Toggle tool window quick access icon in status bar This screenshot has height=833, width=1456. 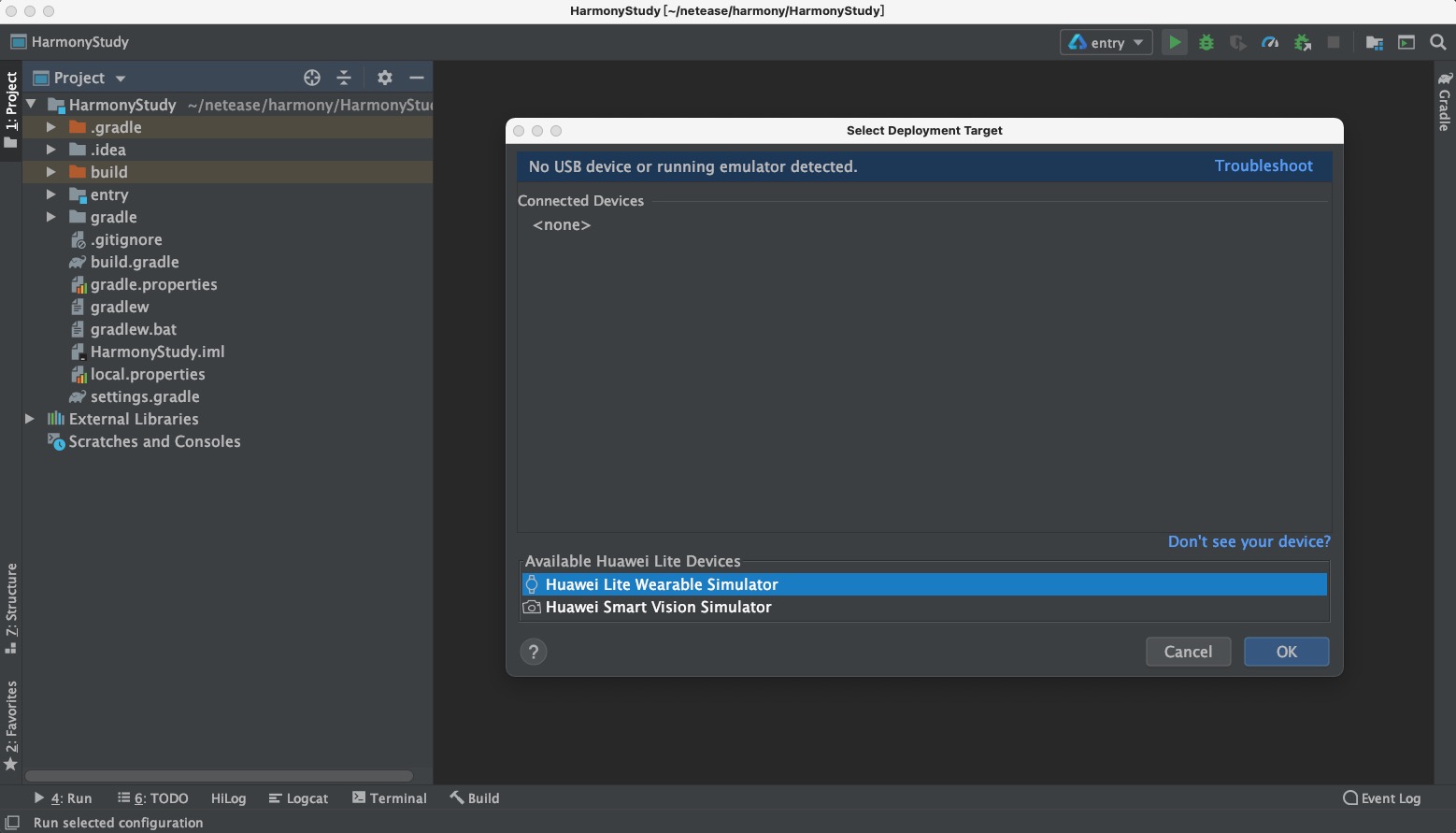click(12, 823)
